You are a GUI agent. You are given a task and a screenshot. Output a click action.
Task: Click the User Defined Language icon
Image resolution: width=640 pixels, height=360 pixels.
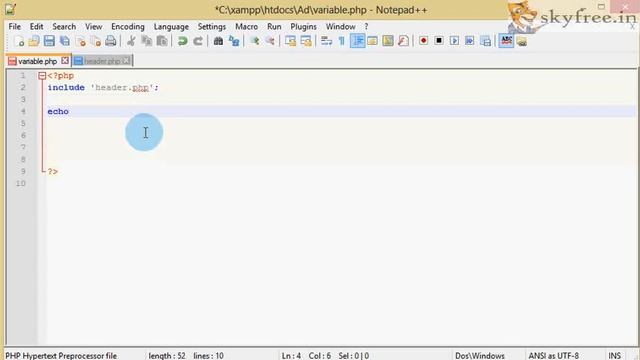pos(372,41)
